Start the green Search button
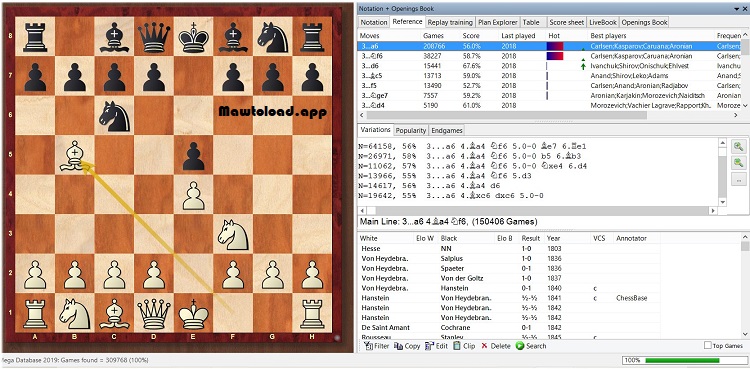Screen dimensions: 750x369 click(520, 346)
